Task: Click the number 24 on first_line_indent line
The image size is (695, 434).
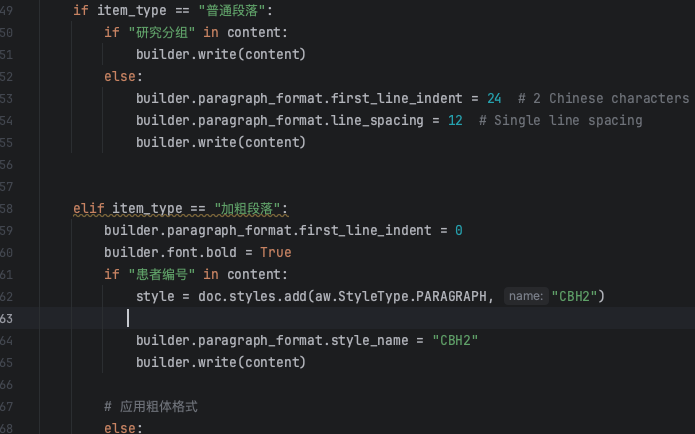Action: [x=494, y=98]
